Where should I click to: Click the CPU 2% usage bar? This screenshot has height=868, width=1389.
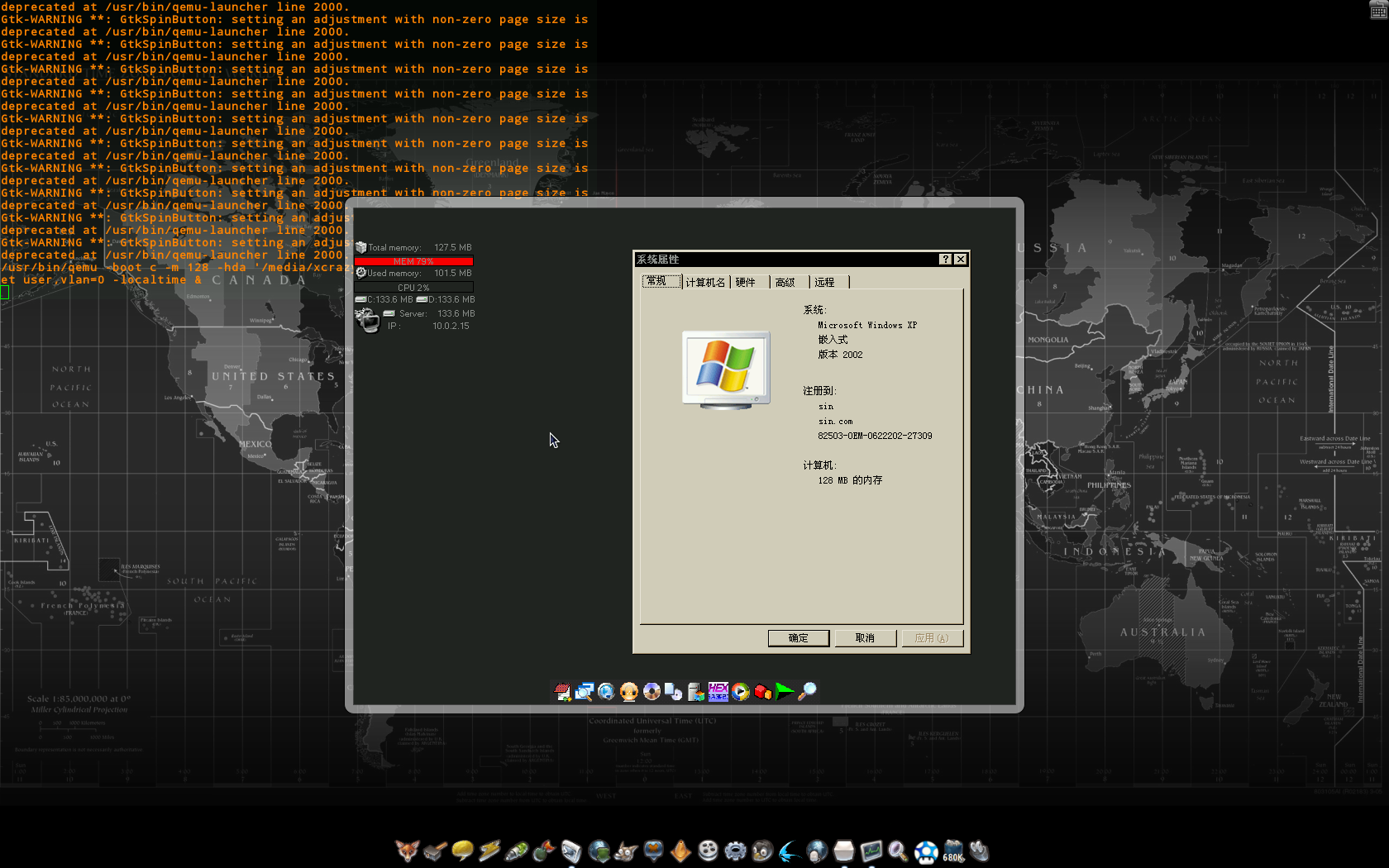coord(413,288)
